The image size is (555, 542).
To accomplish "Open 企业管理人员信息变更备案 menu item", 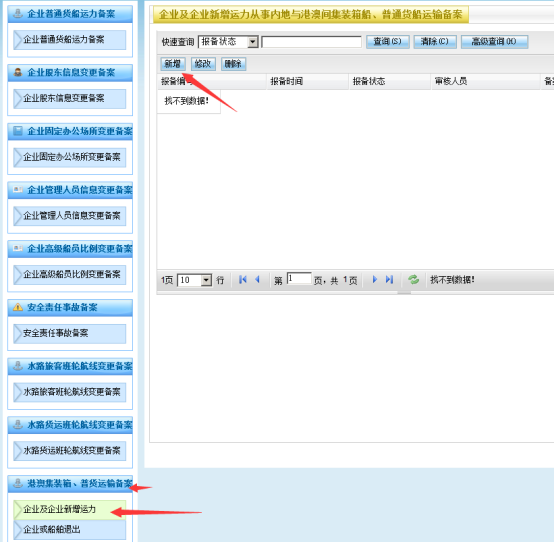I will pyautogui.click(x=70, y=216).
